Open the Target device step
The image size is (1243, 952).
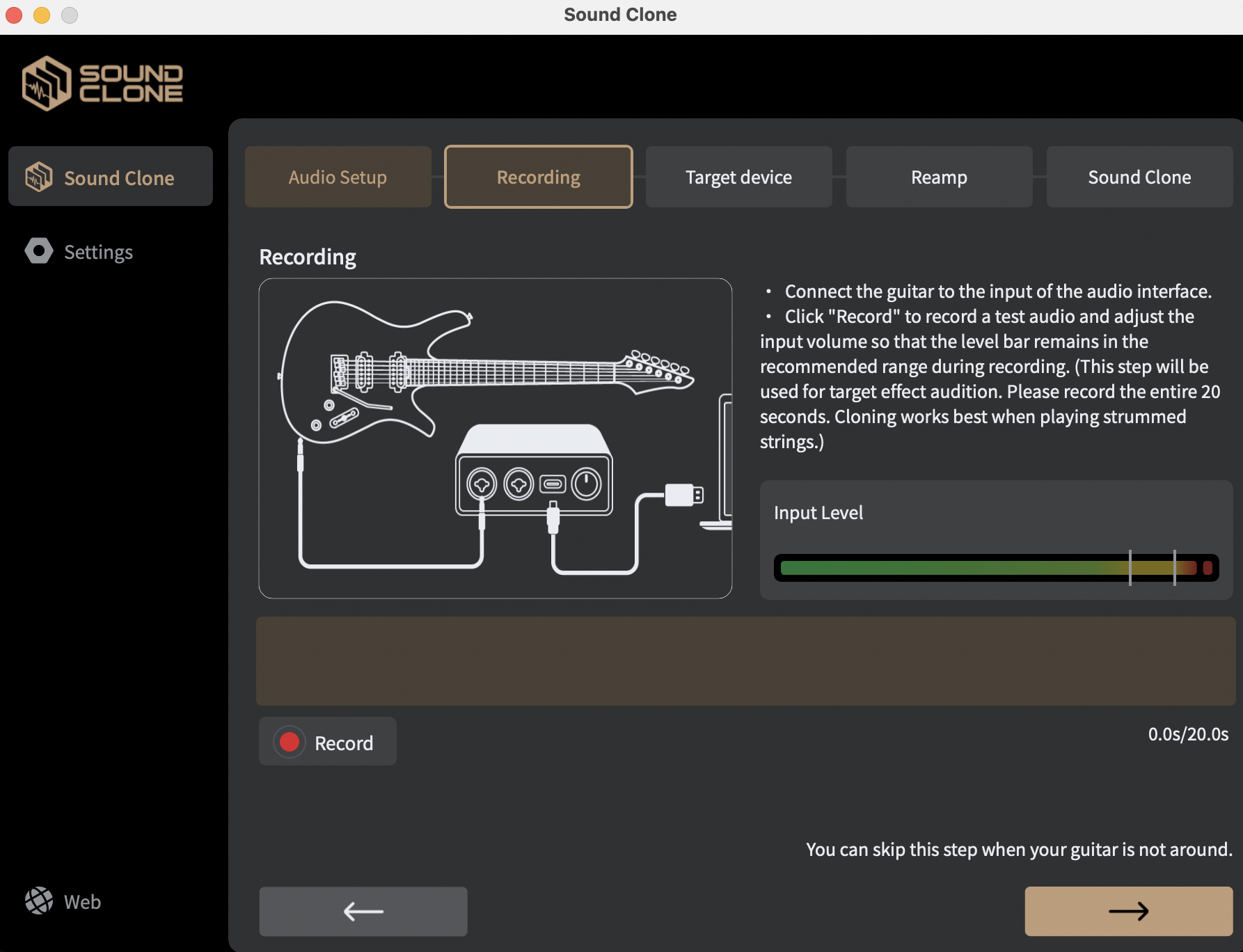click(x=738, y=177)
